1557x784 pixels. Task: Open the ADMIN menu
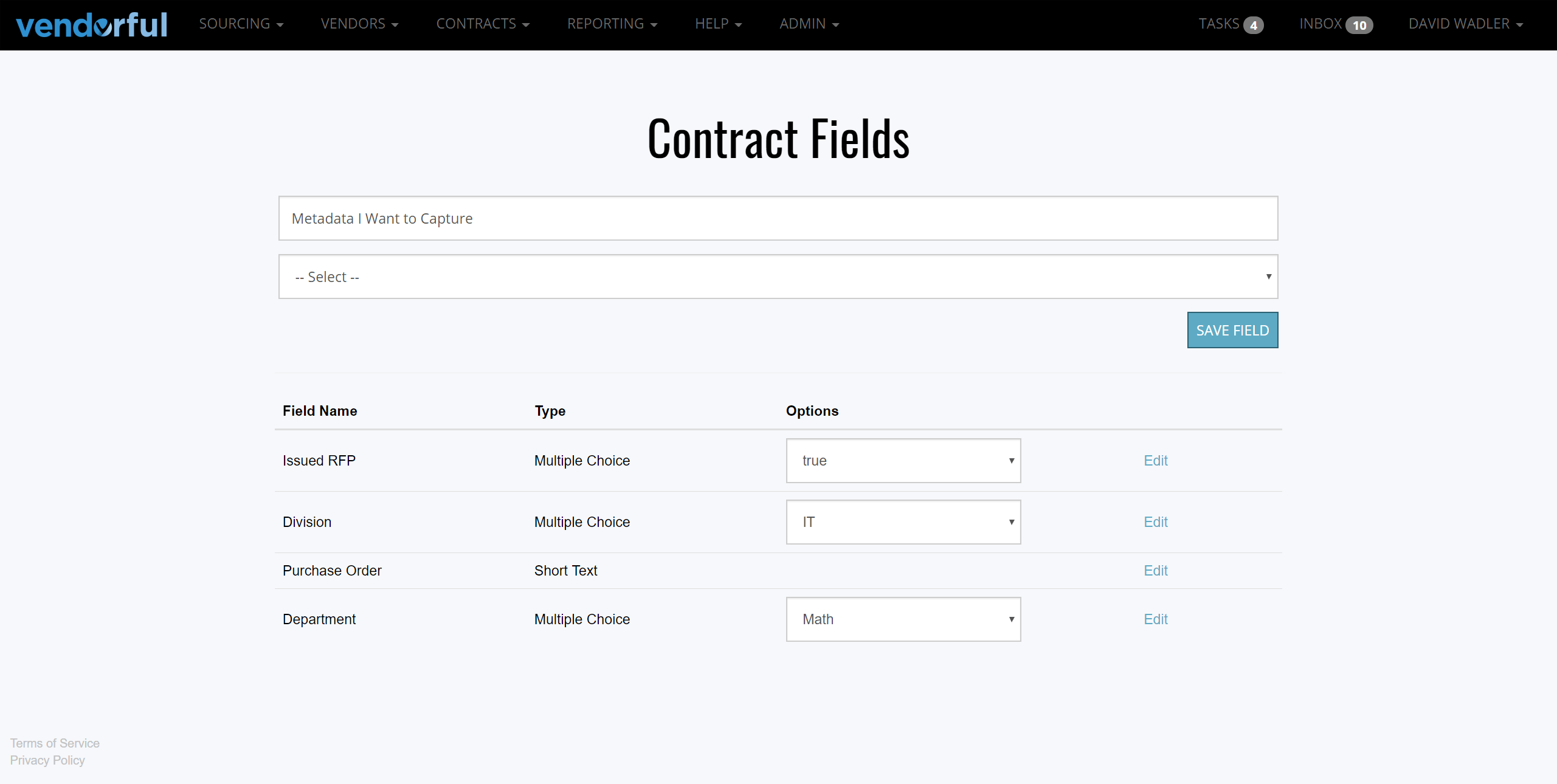coord(809,24)
